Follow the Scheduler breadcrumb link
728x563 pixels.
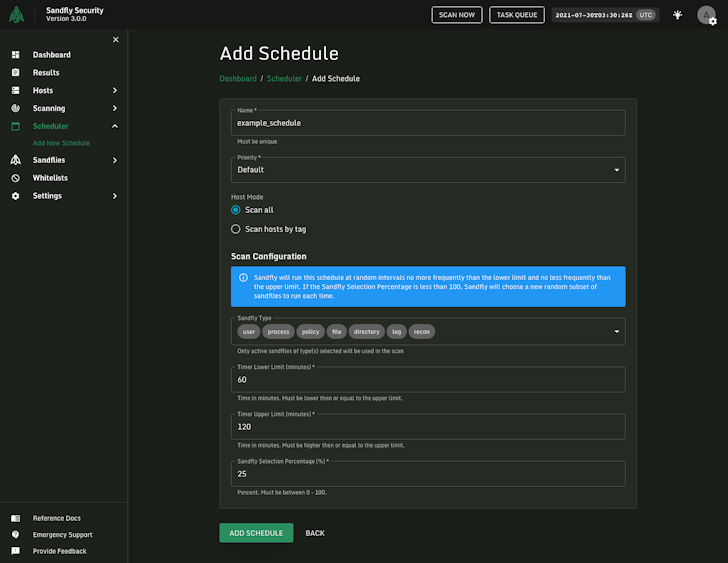tap(284, 78)
